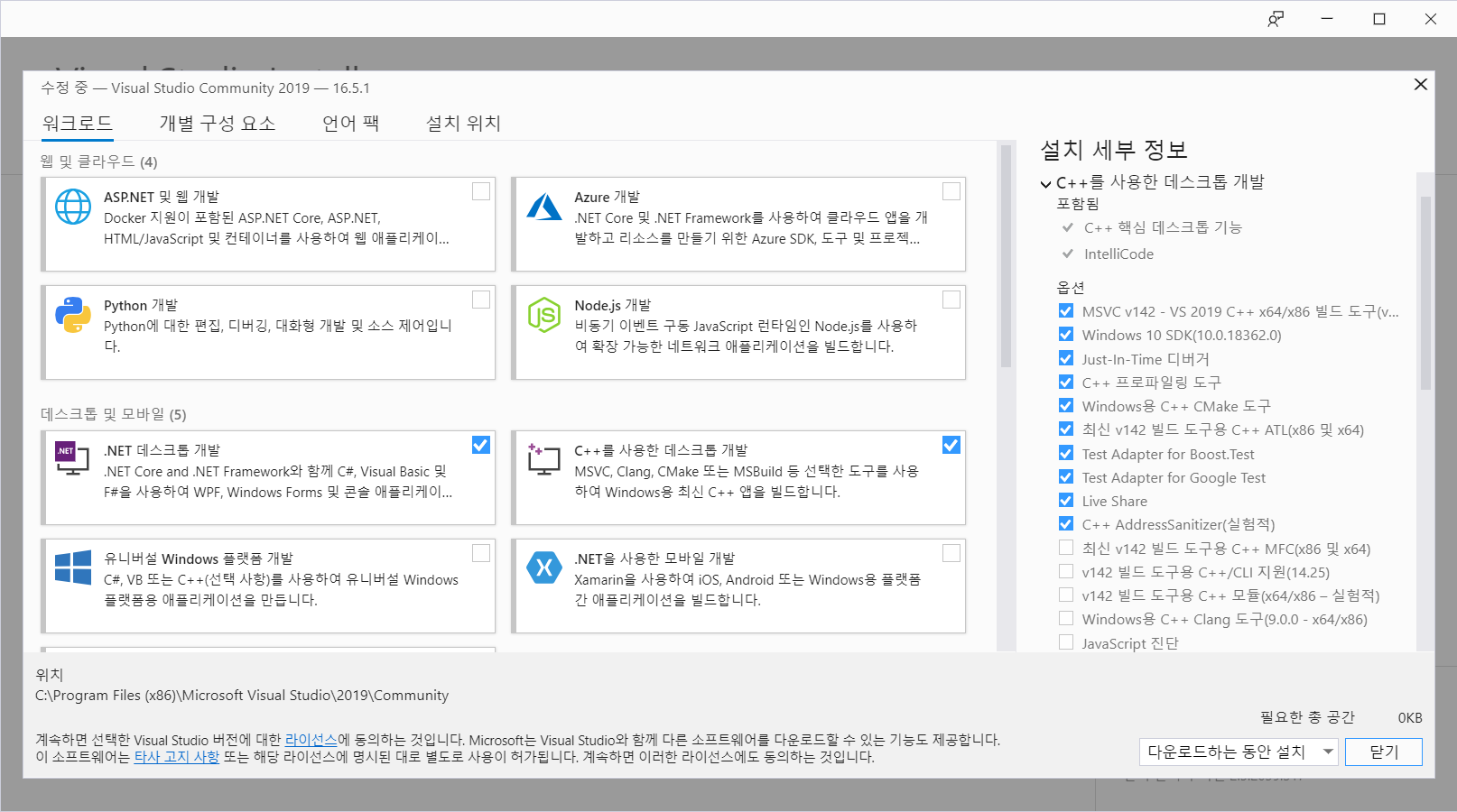
Task: Click the 닫기 button
Action: pos(1383,752)
